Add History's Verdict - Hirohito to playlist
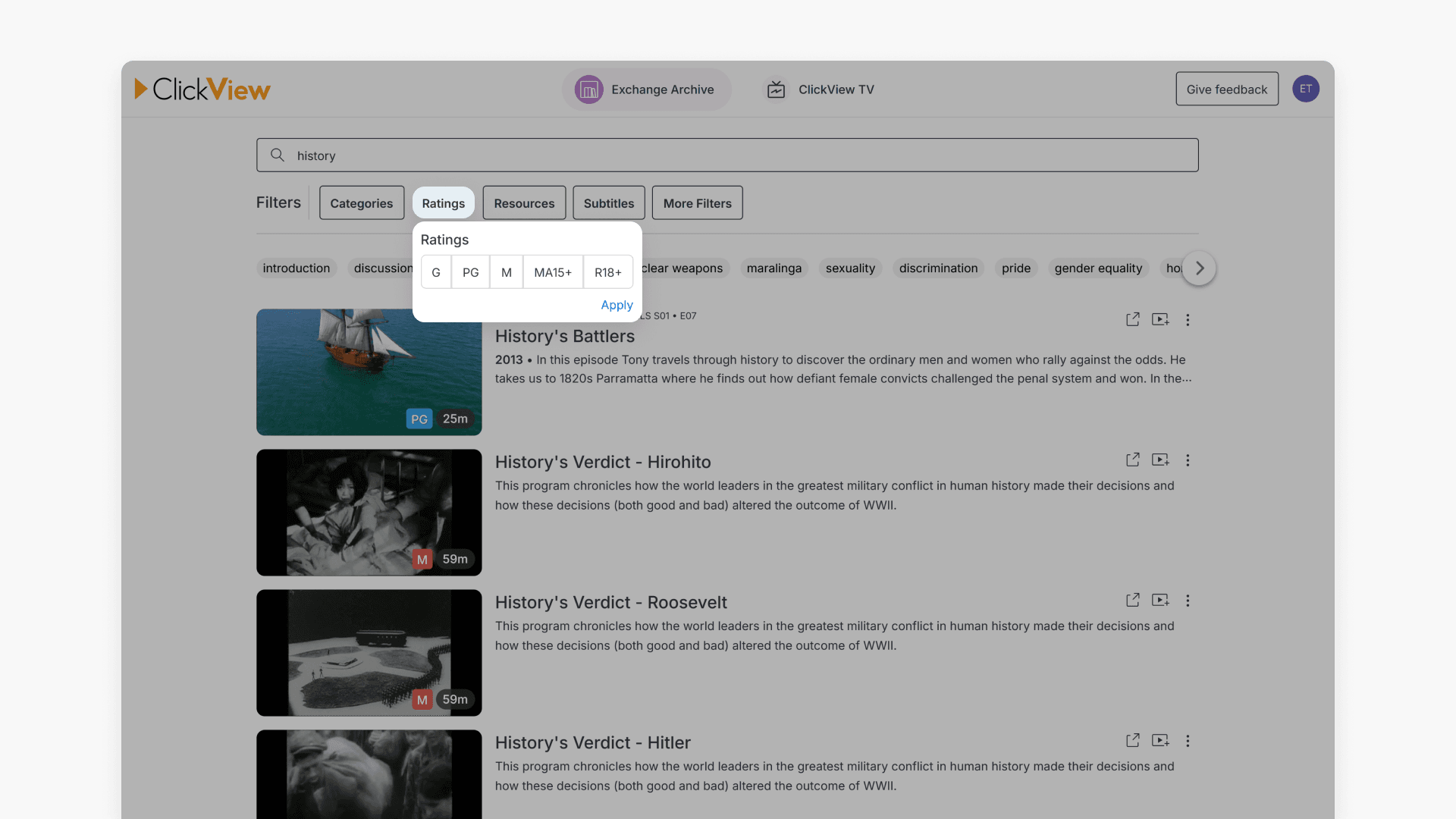The image size is (1456, 819). [x=1160, y=460]
